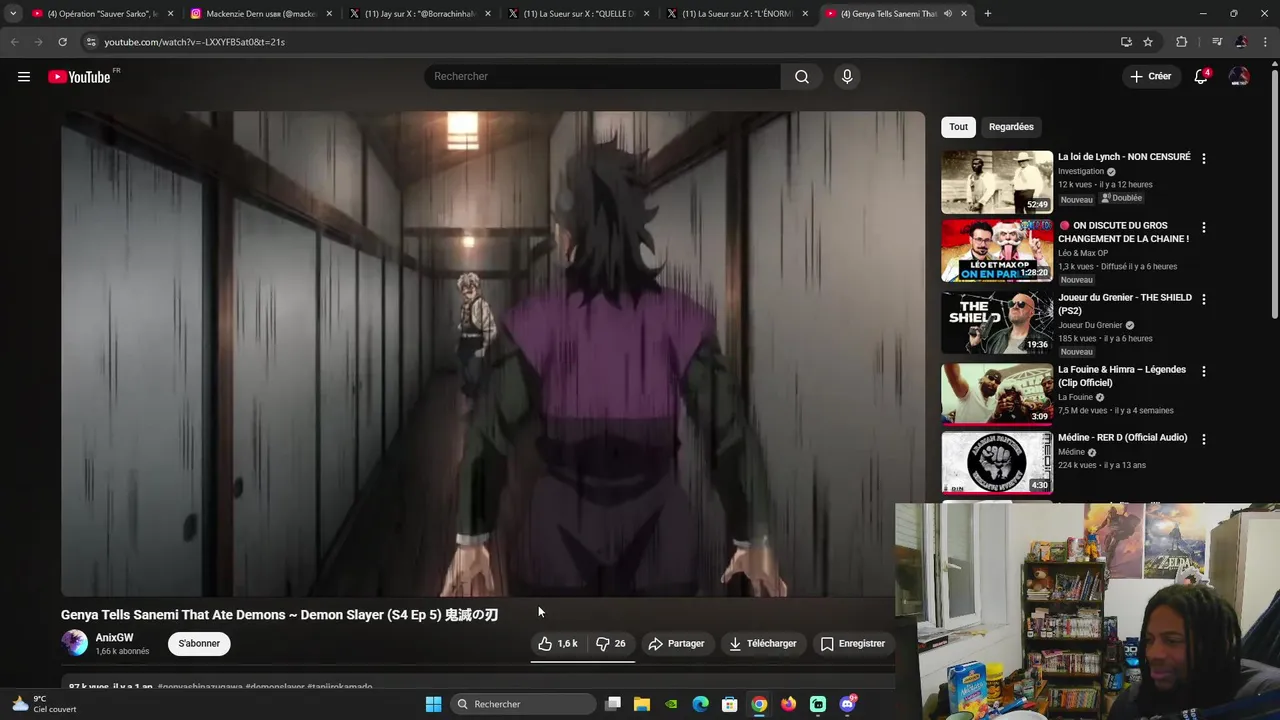The height and width of the screenshot is (720, 1280).
Task: Open options for La Fouine & Himra video
Action: pyautogui.click(x=1204, y=372)
